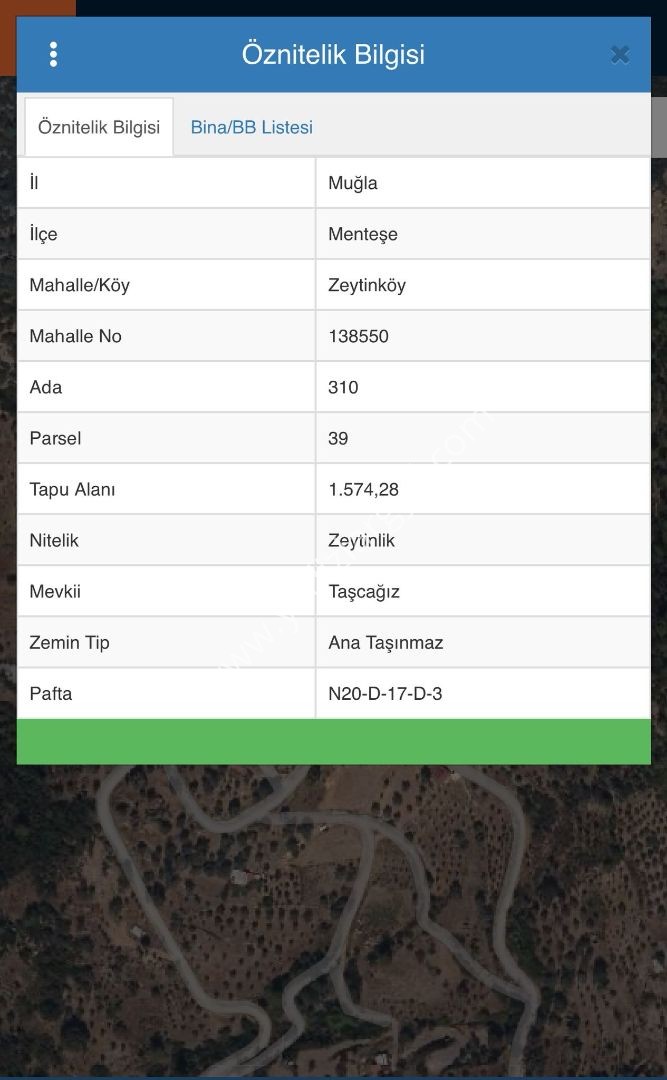Viewport: 667px width, 1080px height.
Task: Click the Muğla province value
Action: 352,183
